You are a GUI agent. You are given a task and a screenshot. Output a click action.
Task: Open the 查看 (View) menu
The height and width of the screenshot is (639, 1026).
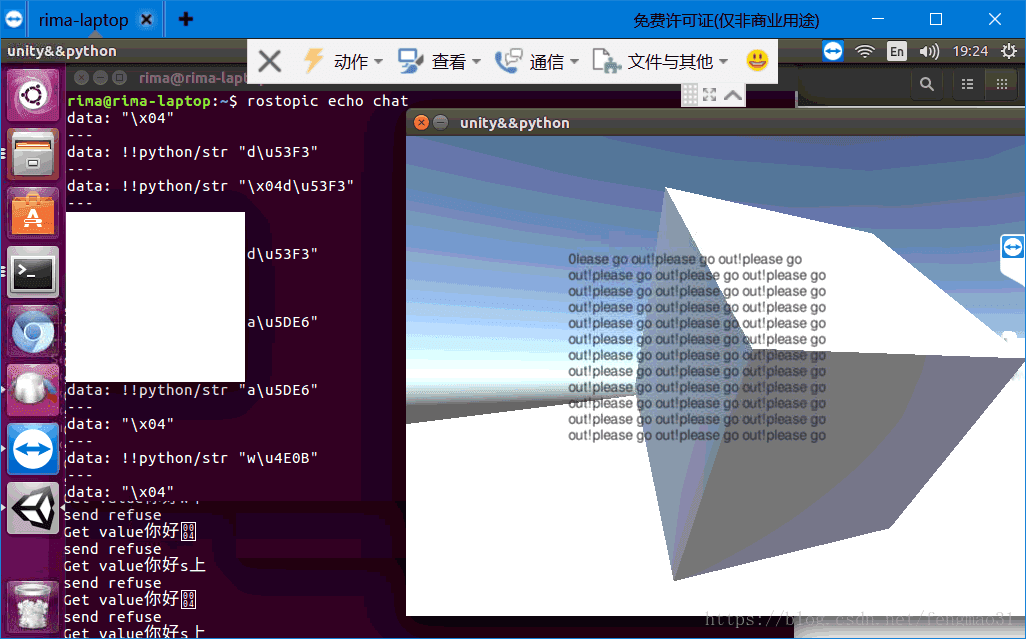[x=440, y=61]
